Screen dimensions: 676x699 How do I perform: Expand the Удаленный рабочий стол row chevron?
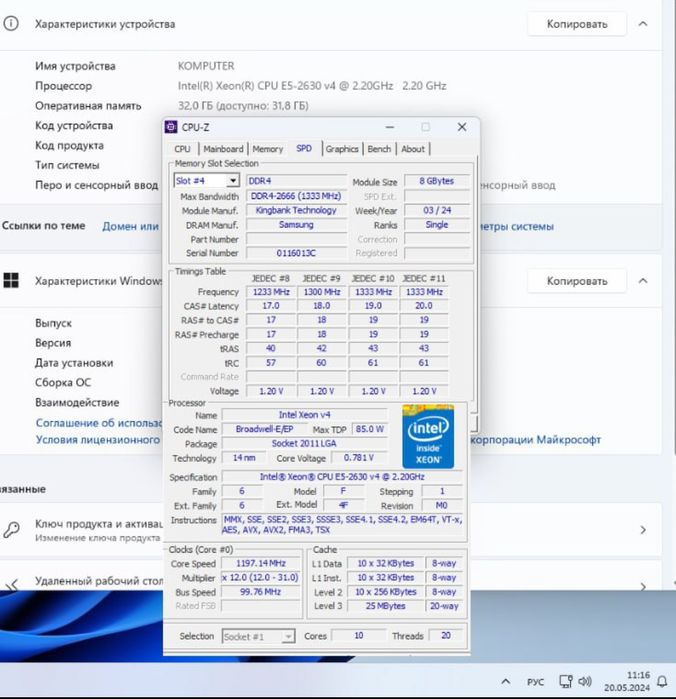[x=643, y=586]
